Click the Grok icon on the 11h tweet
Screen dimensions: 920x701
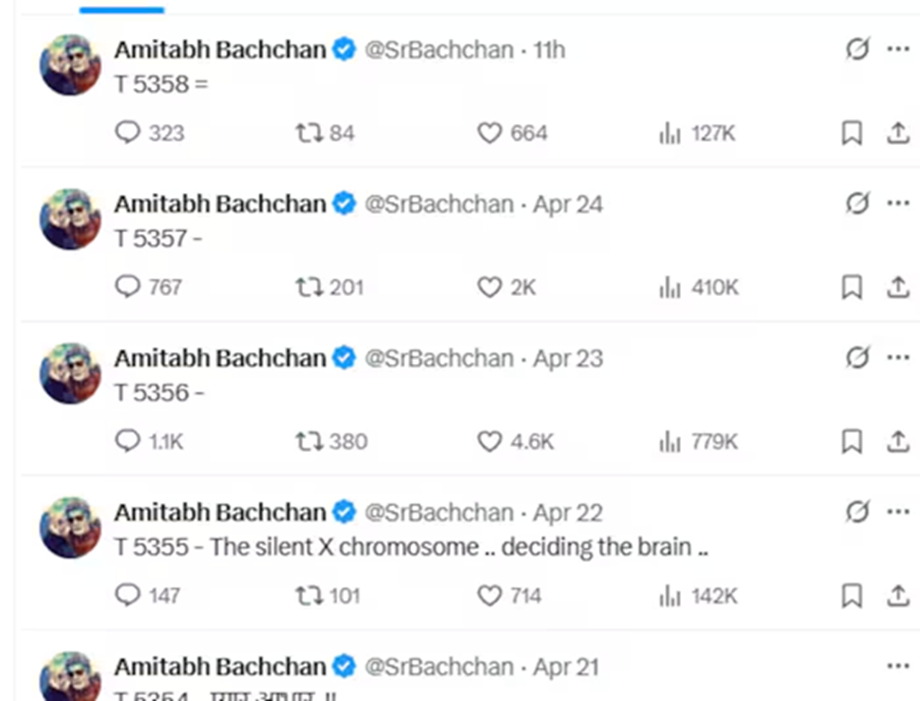coord(857,50)
